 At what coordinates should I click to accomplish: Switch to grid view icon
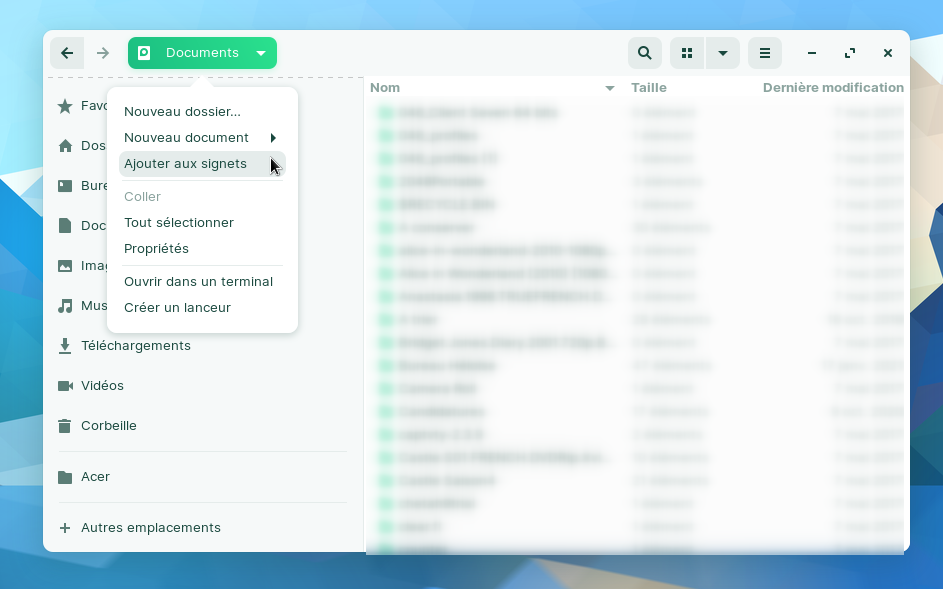pos(687,53)
